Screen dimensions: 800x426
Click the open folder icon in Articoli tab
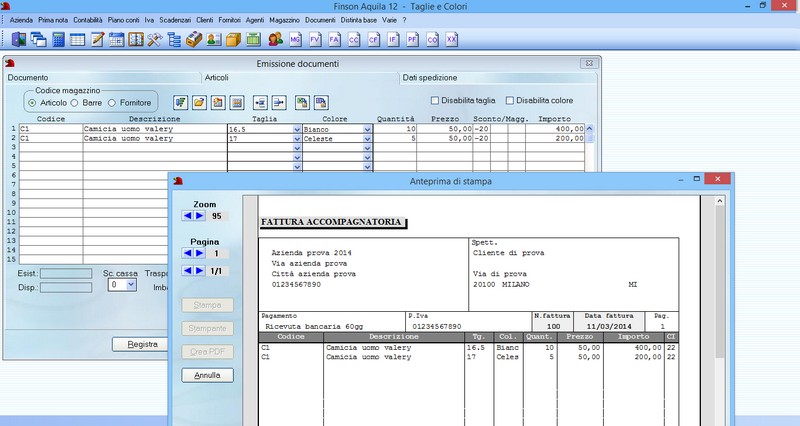coord(199,103)
